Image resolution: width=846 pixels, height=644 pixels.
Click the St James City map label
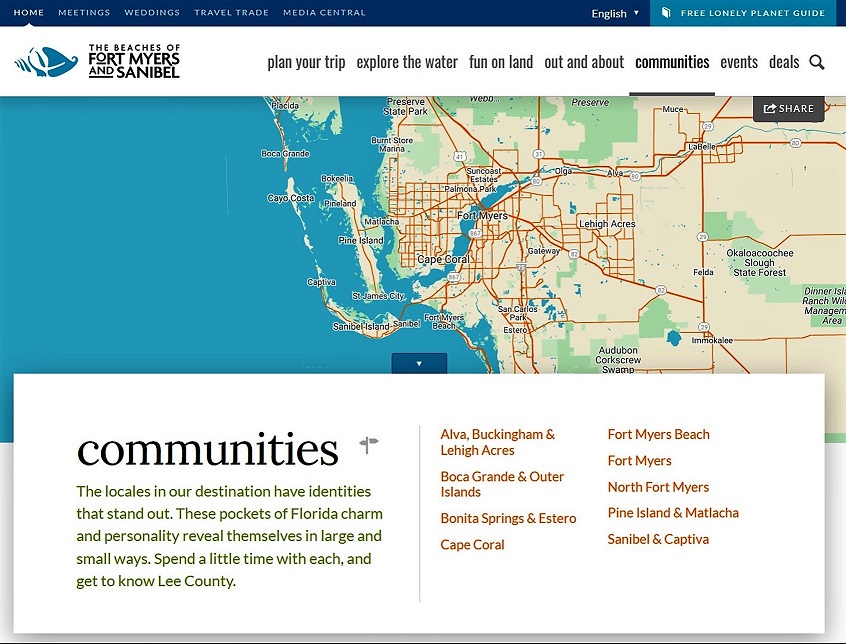coord(378,296)
